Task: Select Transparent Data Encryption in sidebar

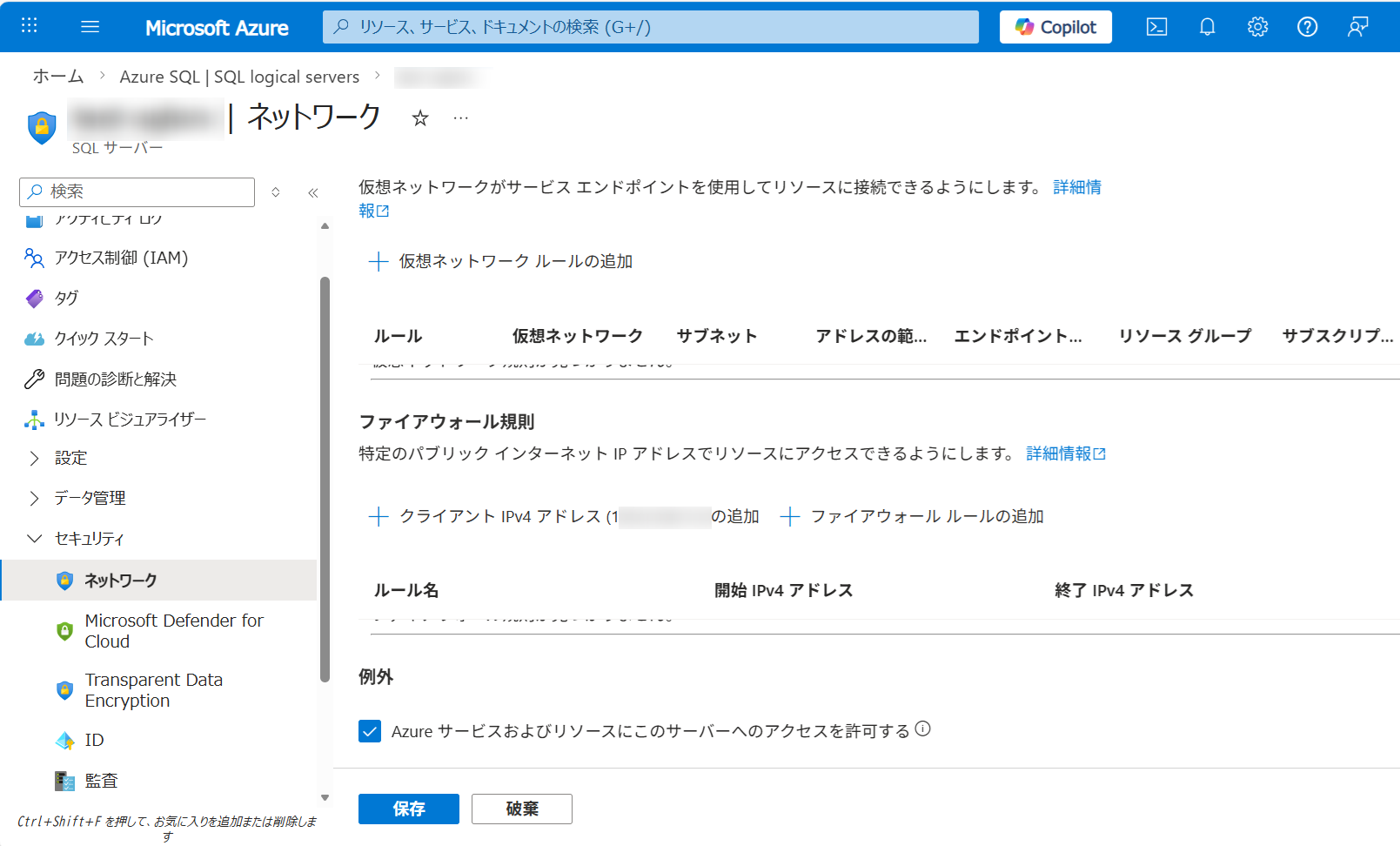Action: click(x=153, y=690)
